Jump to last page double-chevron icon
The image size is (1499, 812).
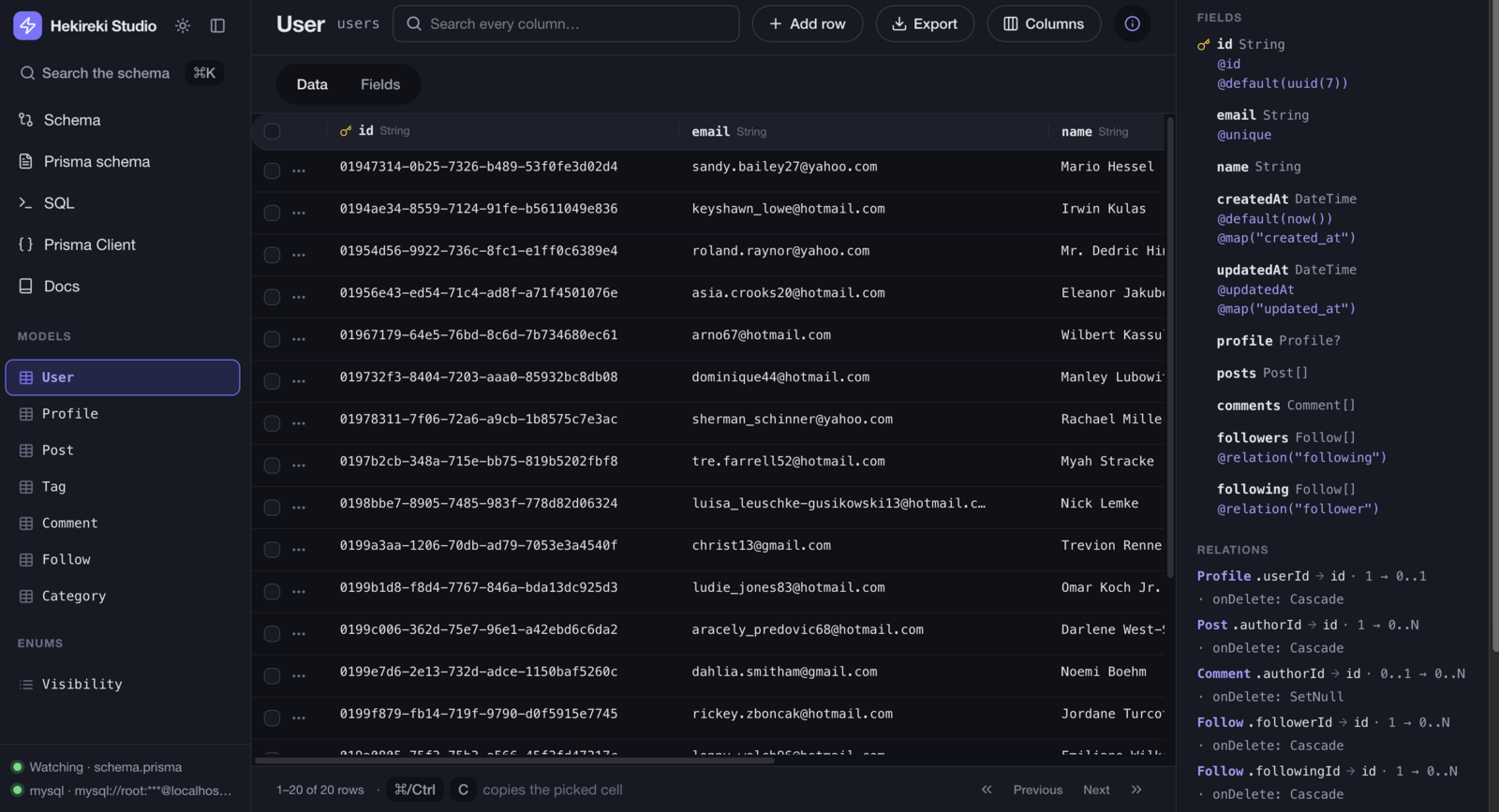pos(1136,790)
